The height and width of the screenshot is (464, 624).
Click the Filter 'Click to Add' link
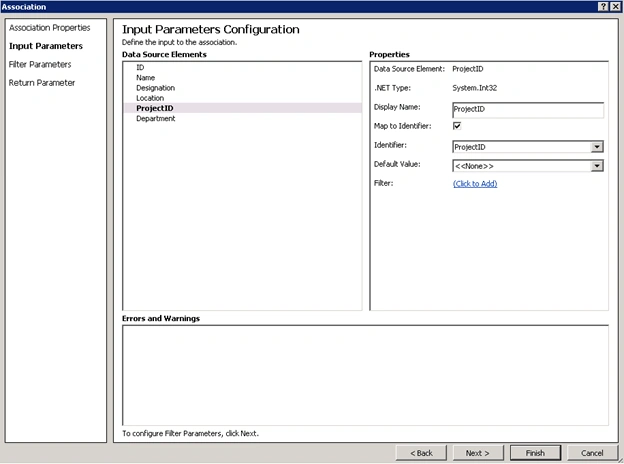[x=475, y=183]
